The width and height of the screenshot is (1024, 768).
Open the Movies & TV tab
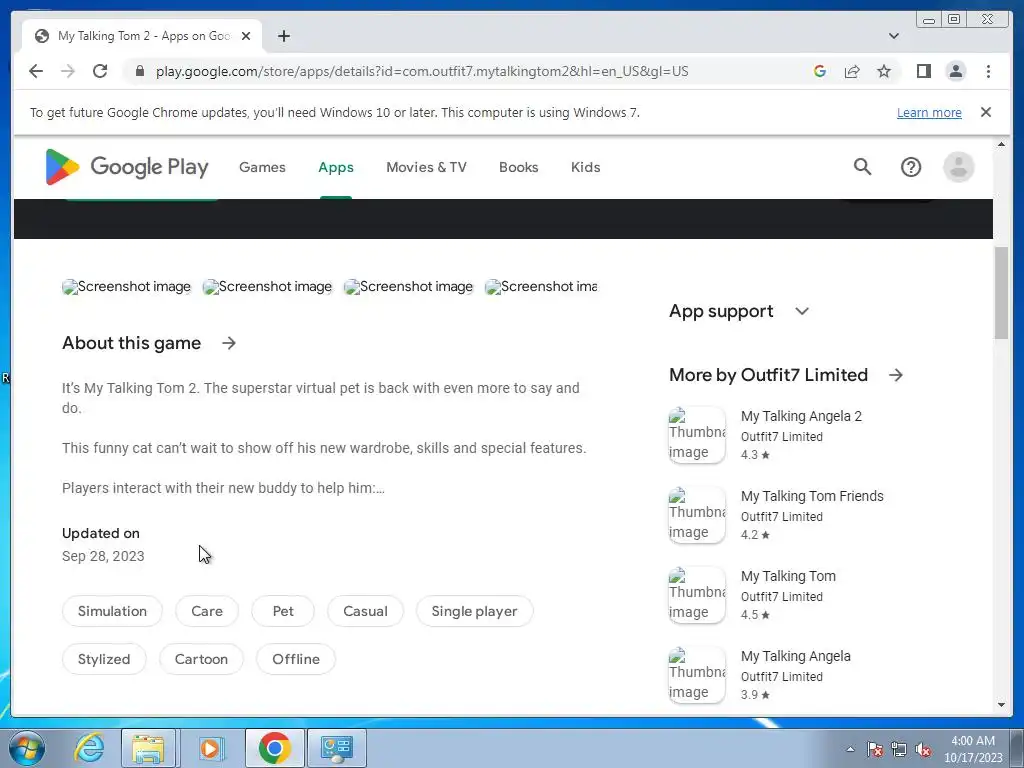[x=426, y=167]
